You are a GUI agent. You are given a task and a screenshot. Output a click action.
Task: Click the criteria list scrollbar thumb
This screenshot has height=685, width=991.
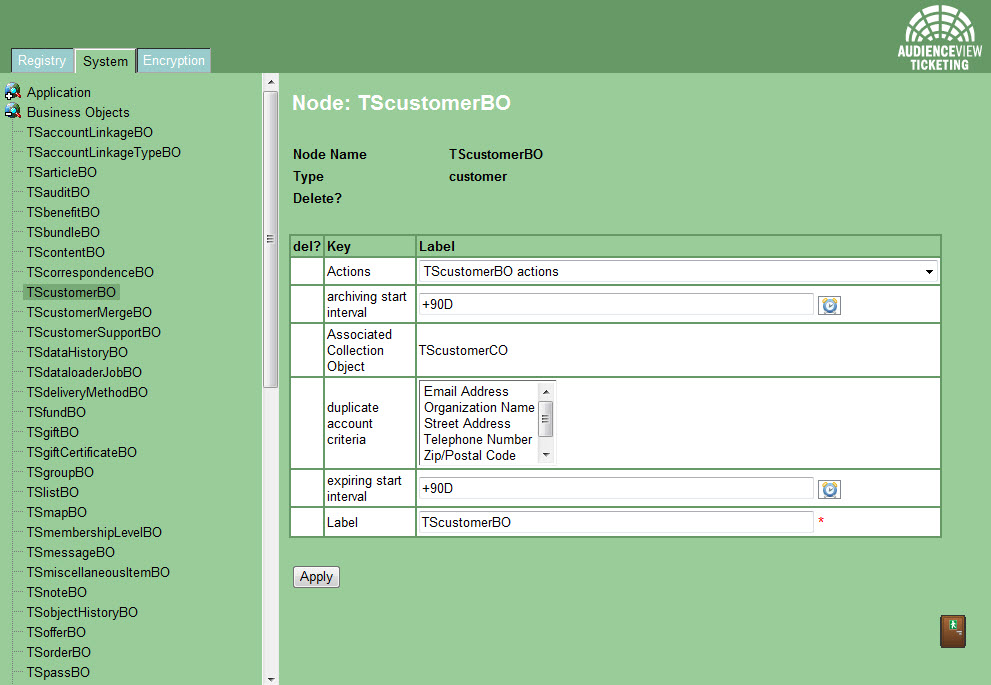(546, 418)
